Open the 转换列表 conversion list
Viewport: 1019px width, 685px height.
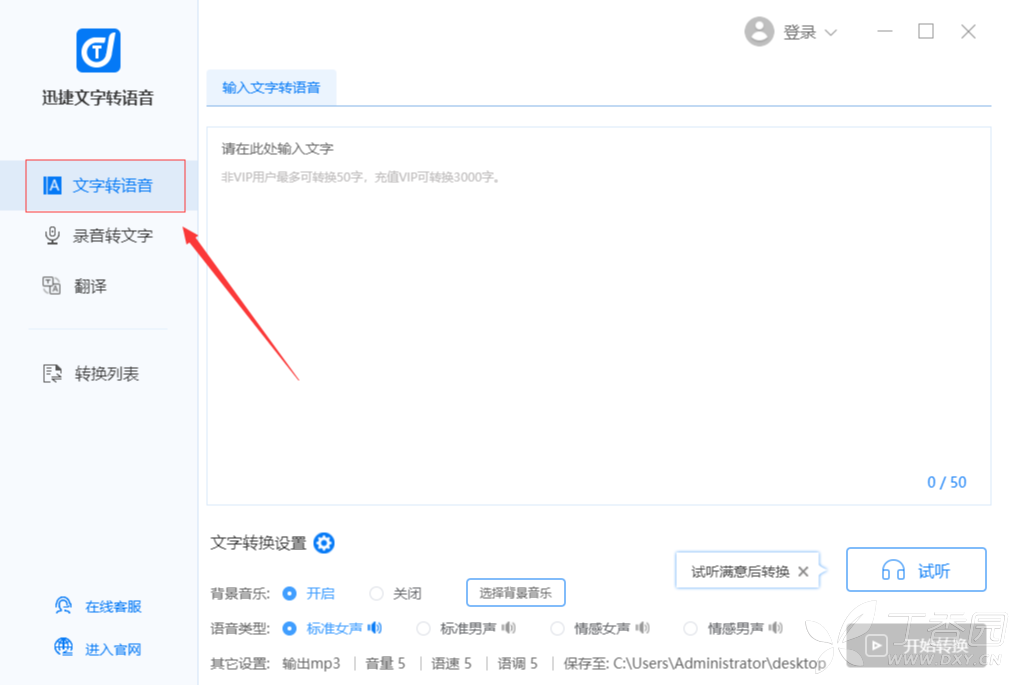click(x=106, y=374)
